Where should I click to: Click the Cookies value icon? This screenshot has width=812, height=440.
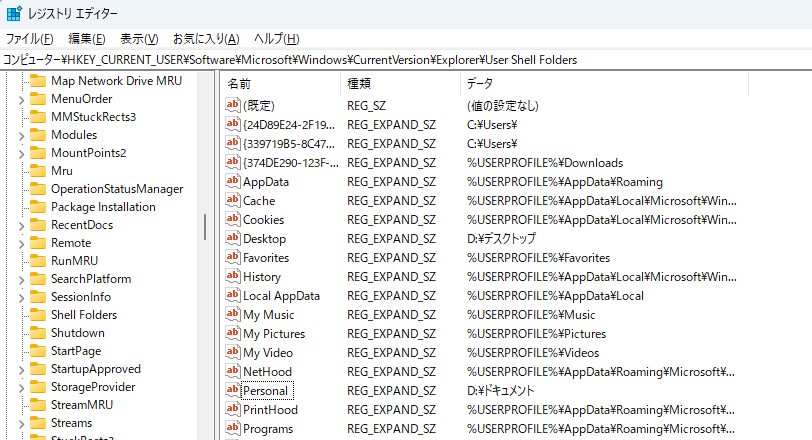pos(233,219)
